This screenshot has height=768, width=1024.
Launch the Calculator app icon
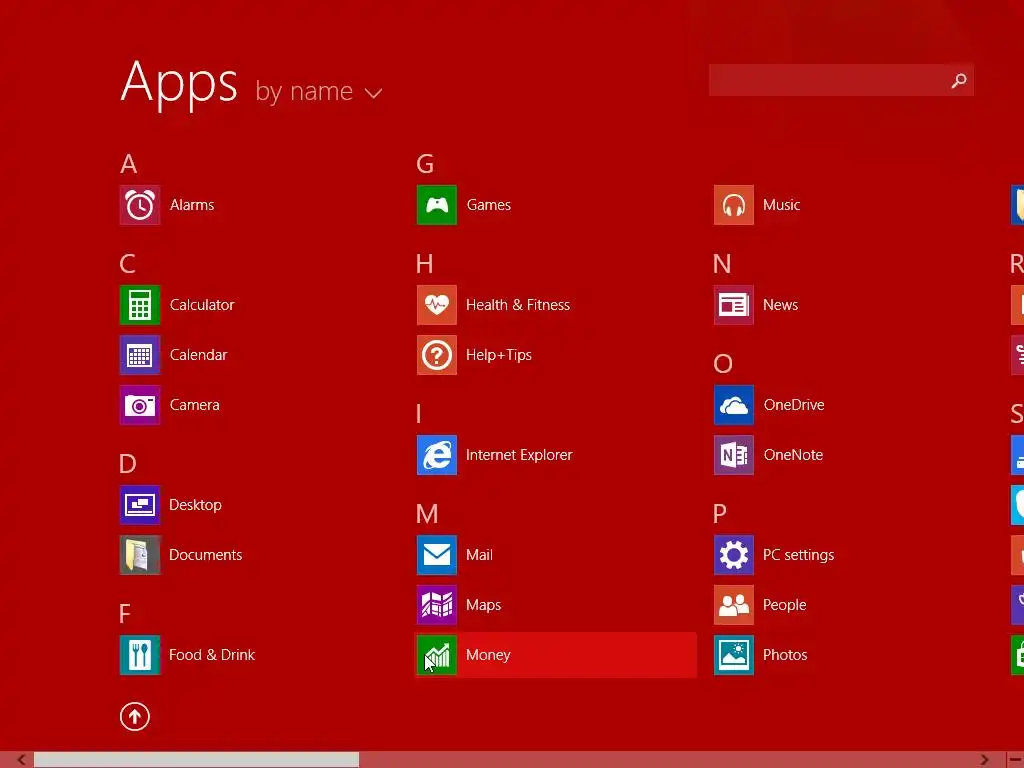[140, 305]
